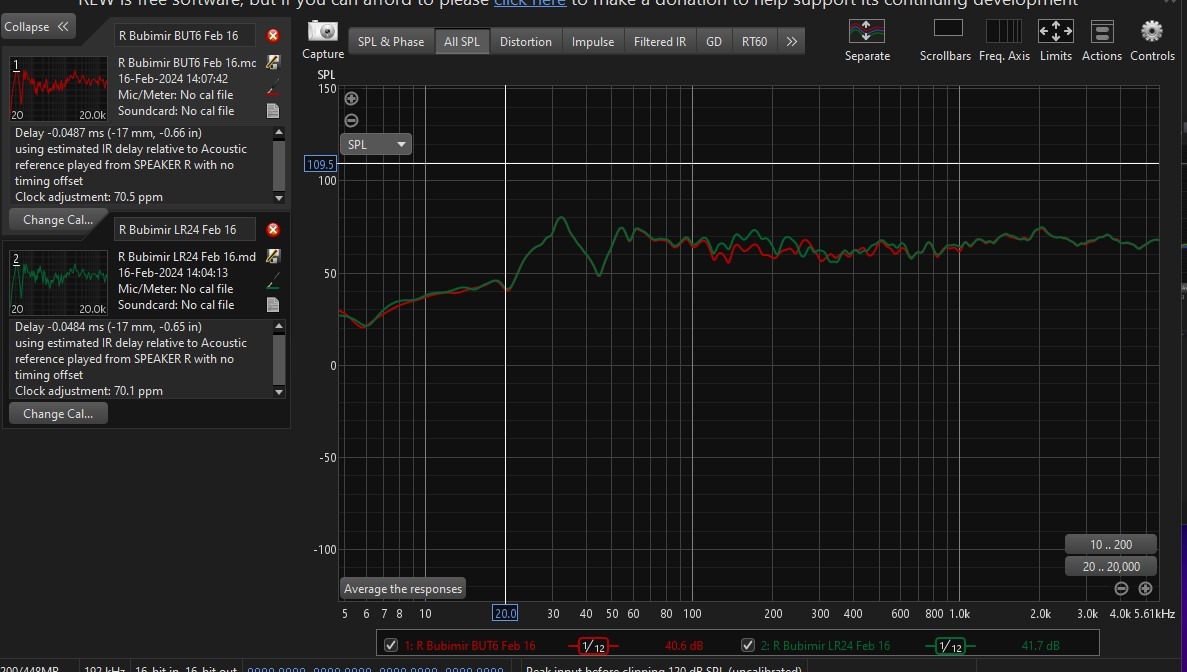
Task: Switch to the GD tab
Action: [x=714, y=42]
